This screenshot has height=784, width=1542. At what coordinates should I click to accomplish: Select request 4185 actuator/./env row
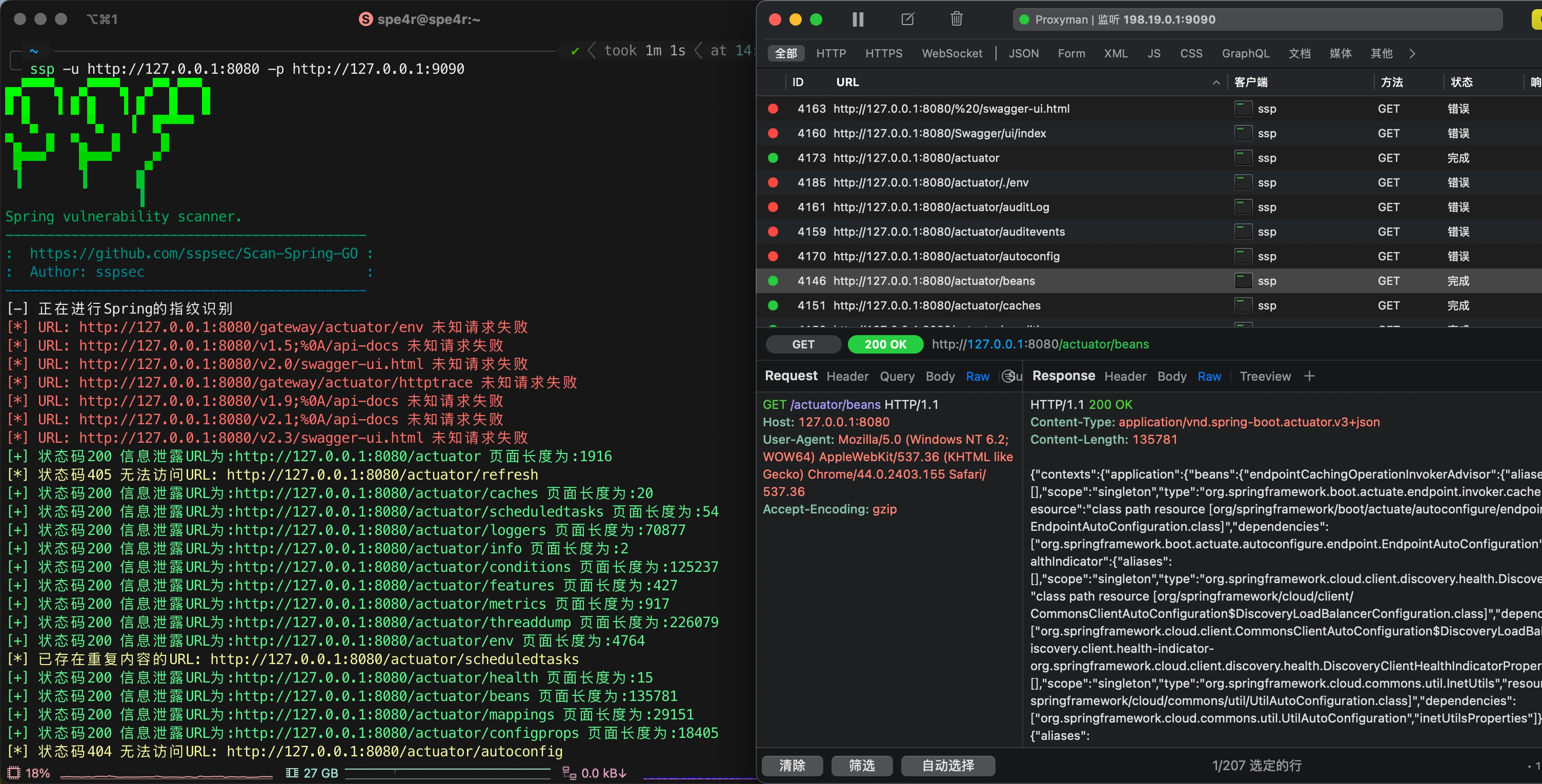tap(1149, 182)
